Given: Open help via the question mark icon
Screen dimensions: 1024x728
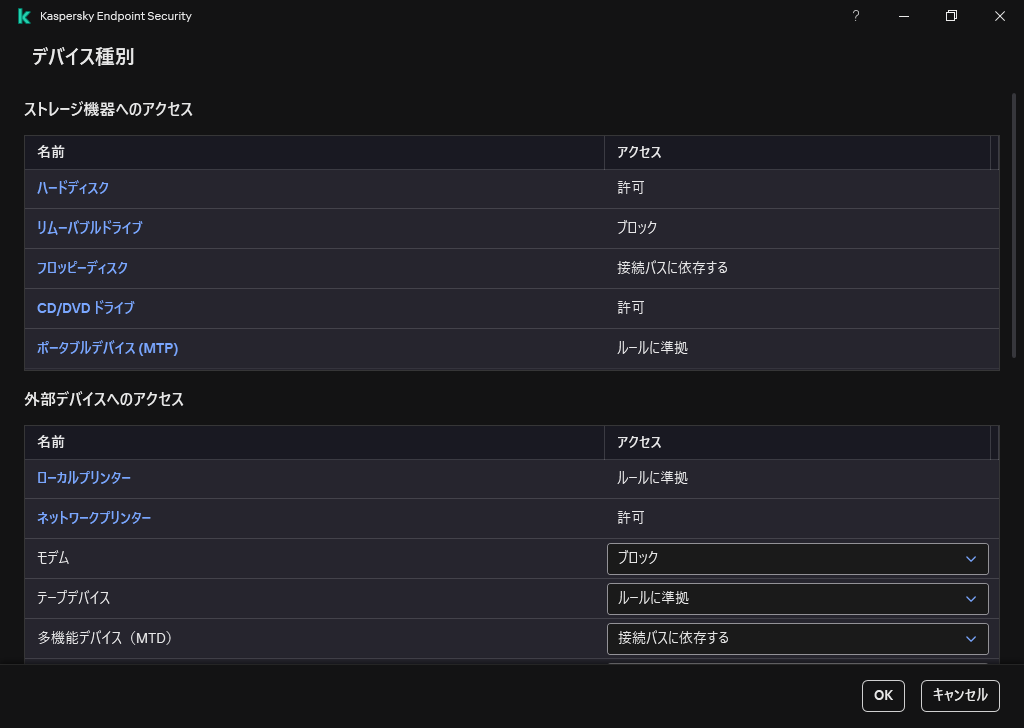Looking at the screenshot, I should [x=855, y=16].
